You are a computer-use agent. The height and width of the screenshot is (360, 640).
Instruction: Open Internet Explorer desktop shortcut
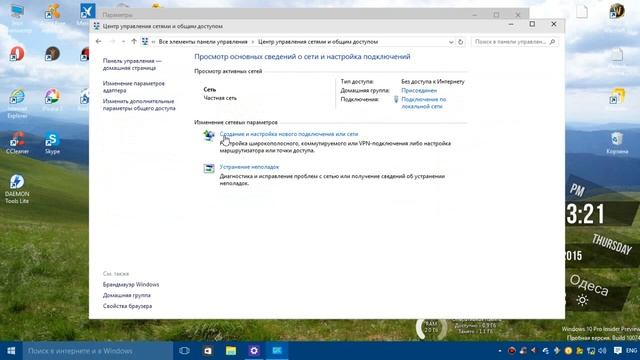click(x=17, y=103)
